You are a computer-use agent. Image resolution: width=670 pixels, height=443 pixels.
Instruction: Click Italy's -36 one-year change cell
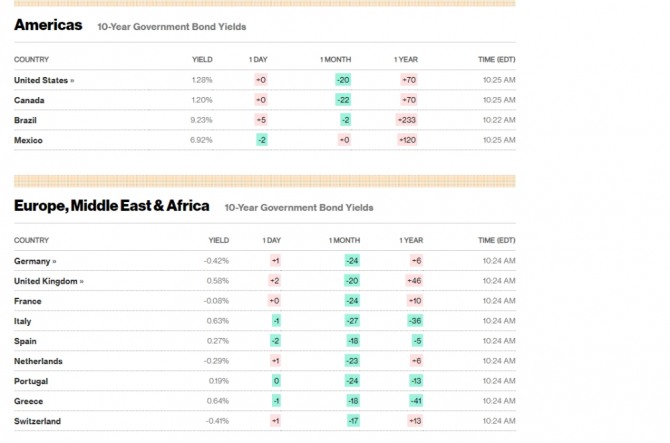click(x=414, y=321)
